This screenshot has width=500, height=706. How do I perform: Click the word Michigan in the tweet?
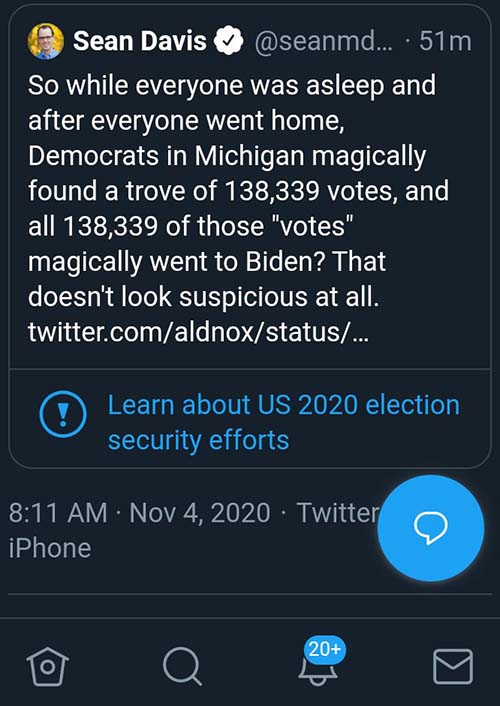[x=250, y=156]
